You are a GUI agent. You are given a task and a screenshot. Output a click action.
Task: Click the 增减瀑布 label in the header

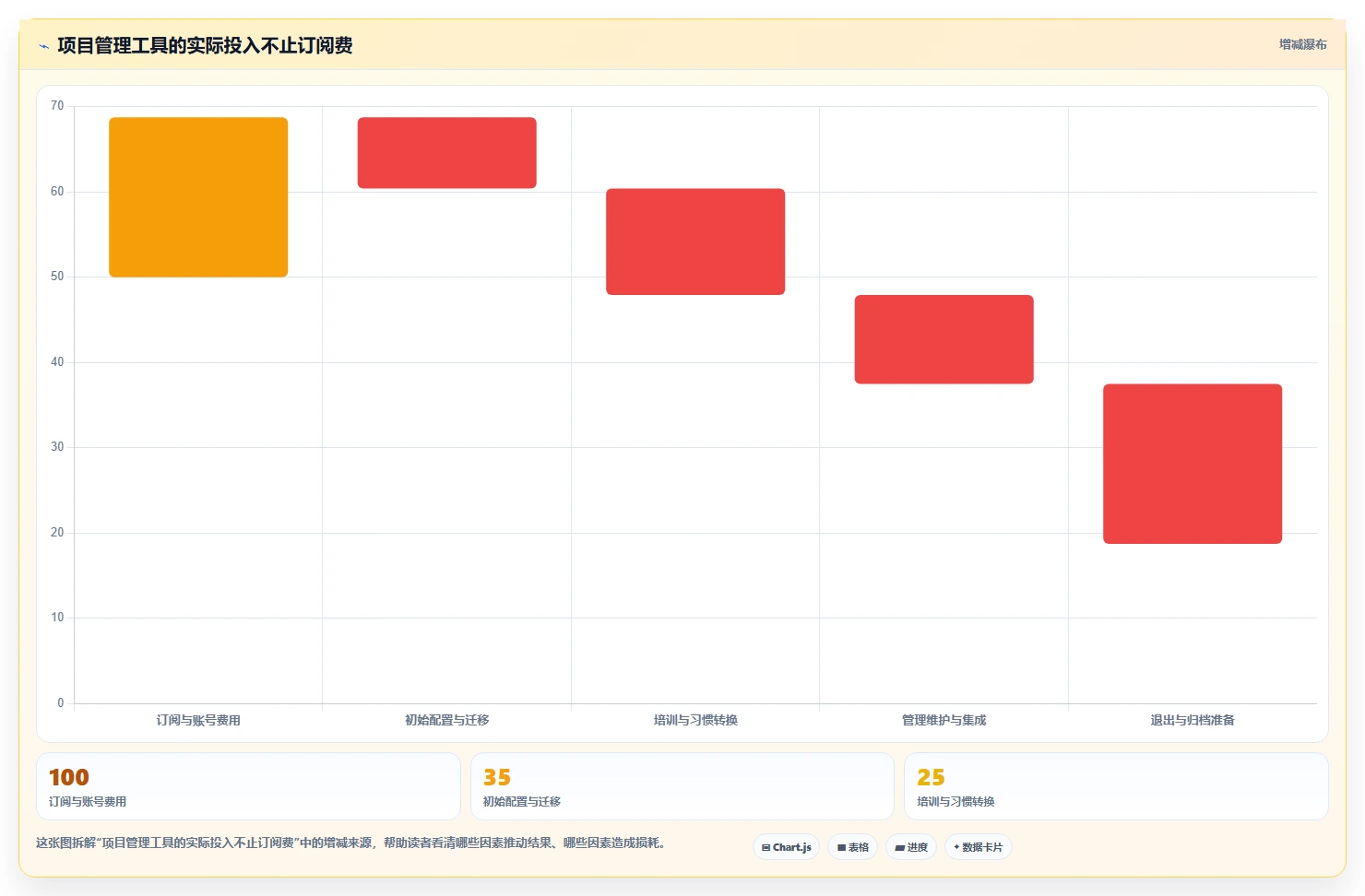coord(1302,44)
